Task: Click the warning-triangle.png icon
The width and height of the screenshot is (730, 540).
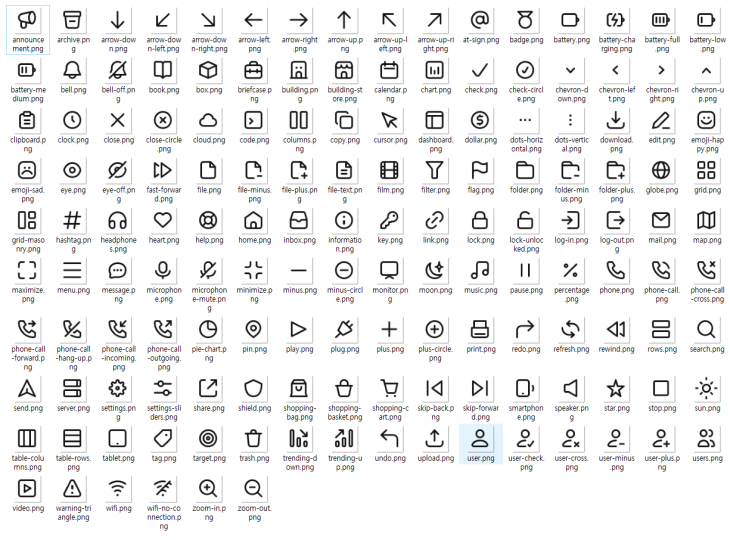Action: click(72, 488)
